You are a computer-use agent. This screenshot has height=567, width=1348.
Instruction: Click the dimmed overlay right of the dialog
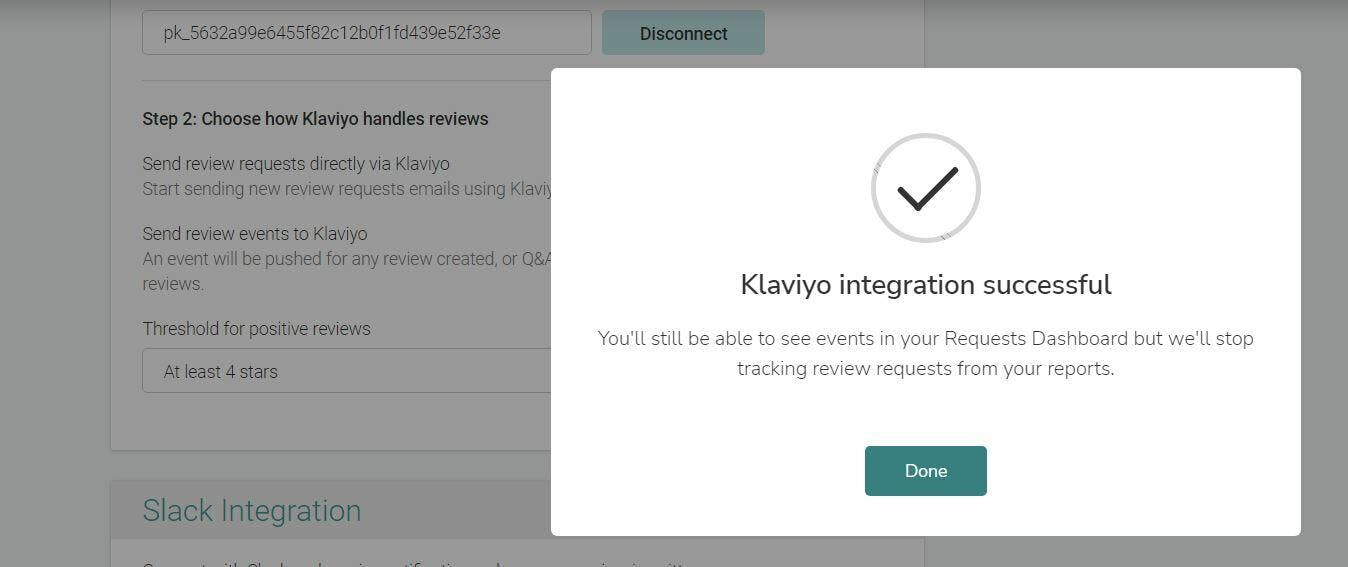coord(1324,300)
